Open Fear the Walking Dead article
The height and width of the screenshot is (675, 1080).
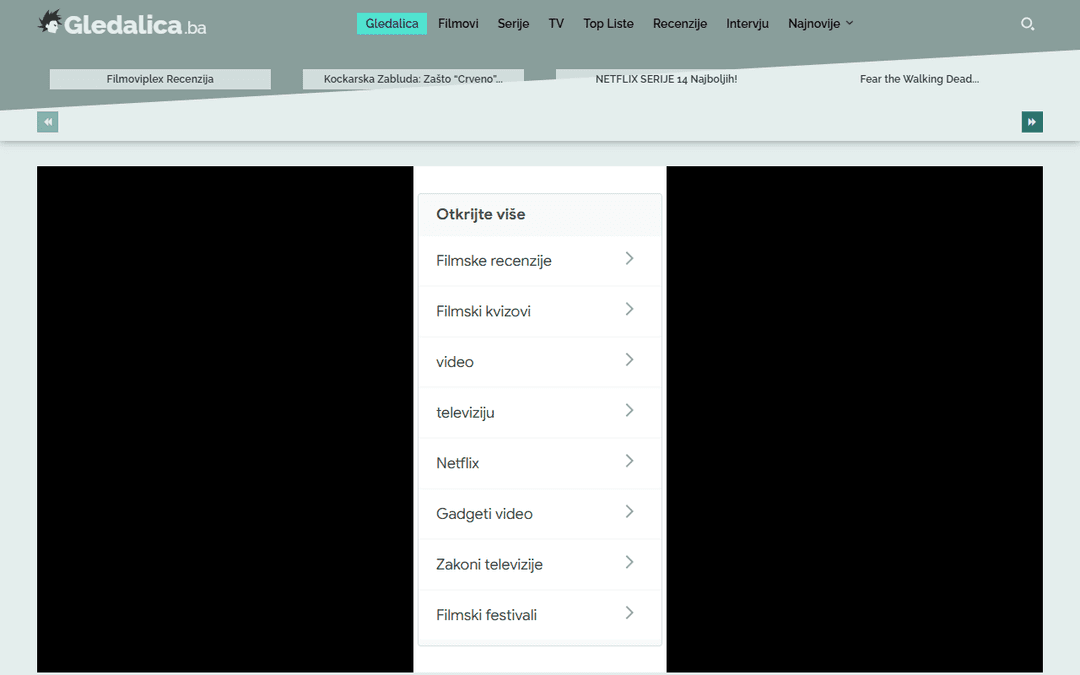pos(919,79)
